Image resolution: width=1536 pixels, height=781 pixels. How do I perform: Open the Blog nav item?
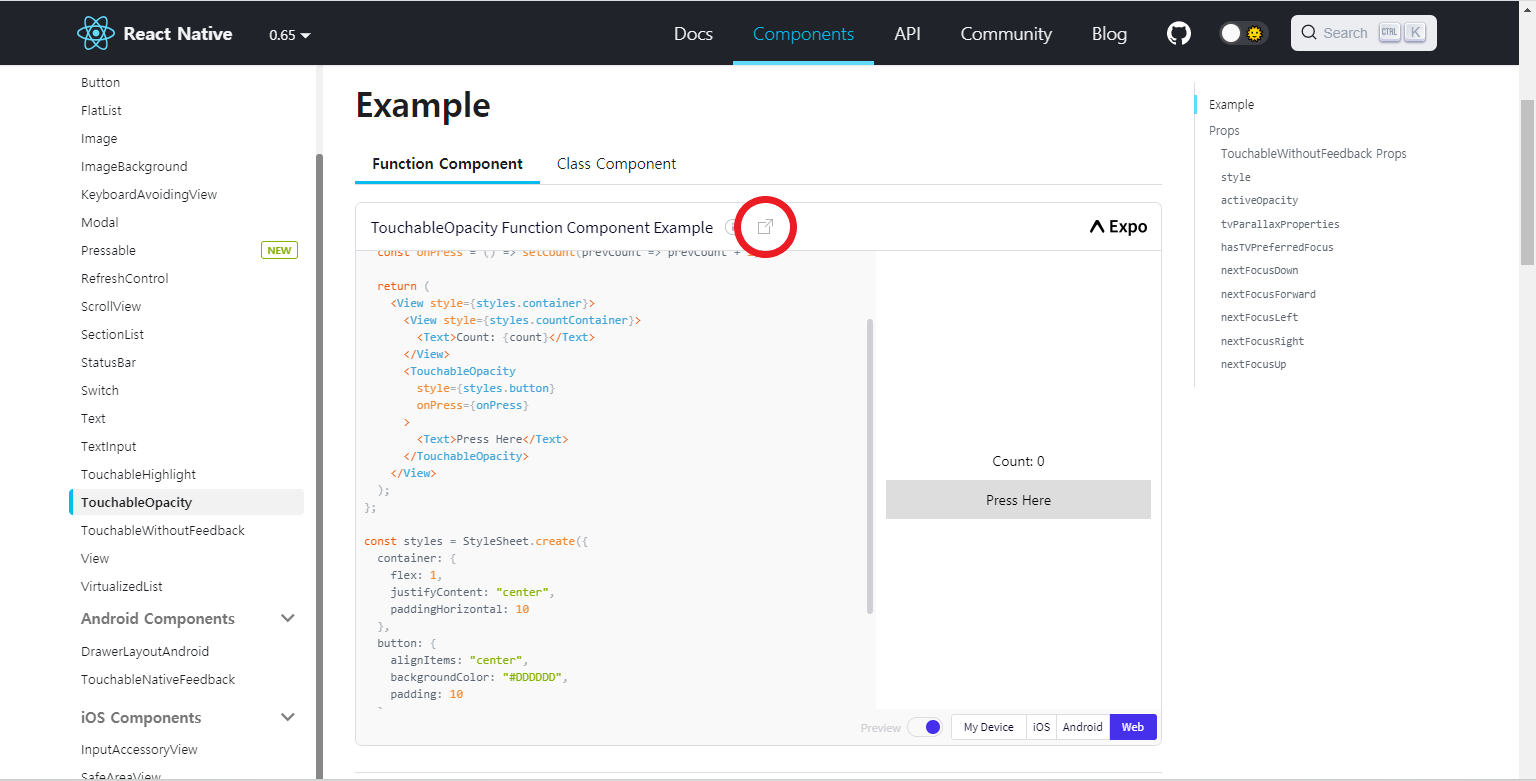[1109, 33]
